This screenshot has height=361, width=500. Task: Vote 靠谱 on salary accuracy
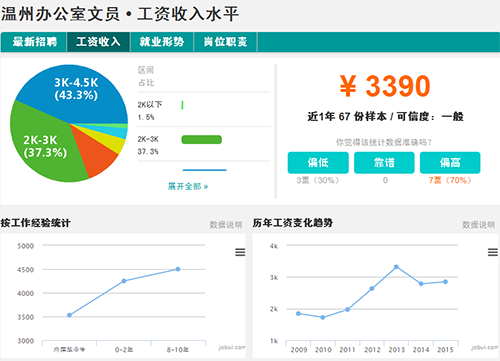[x=384, y=163]
